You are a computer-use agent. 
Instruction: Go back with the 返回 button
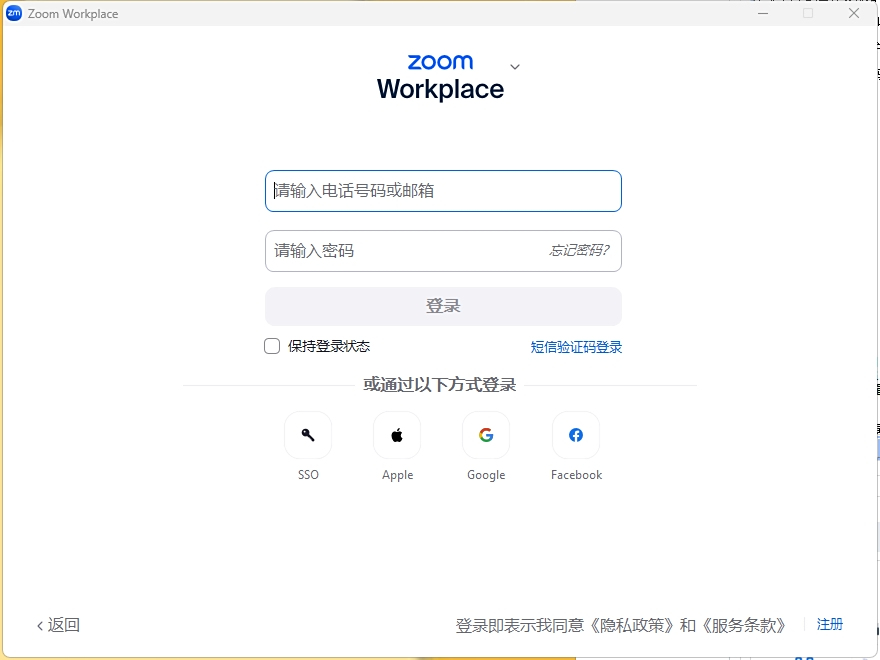click(x=58, y=625)
